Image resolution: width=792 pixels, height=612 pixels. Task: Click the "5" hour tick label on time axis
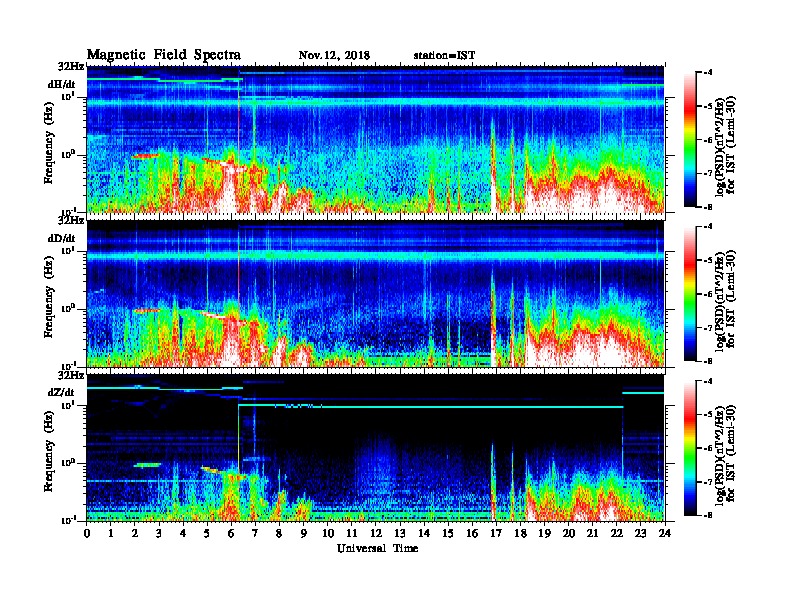(207, 533)
